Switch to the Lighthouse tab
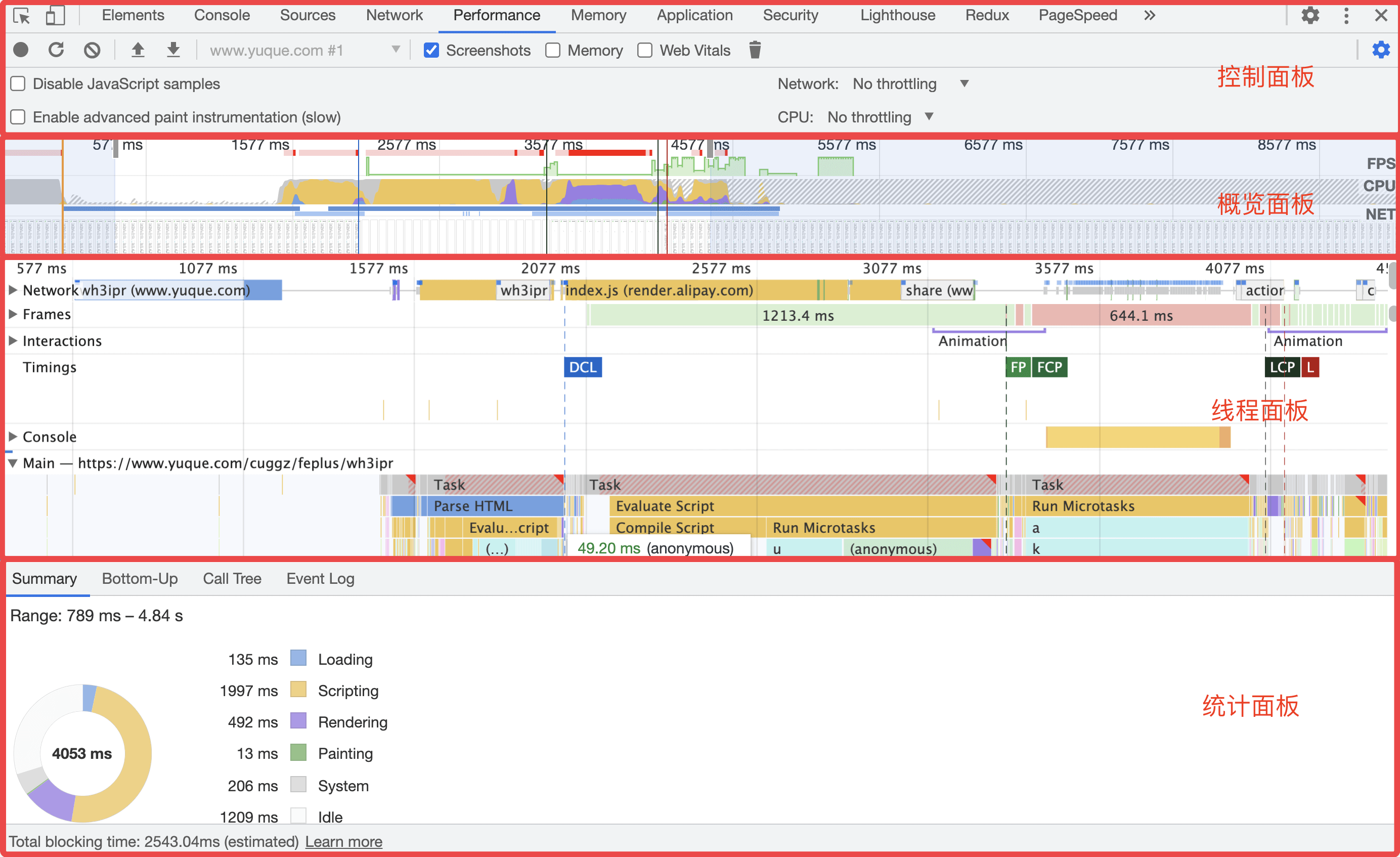1400x857 pixels. pyautogui.click(x=897, y=15)
